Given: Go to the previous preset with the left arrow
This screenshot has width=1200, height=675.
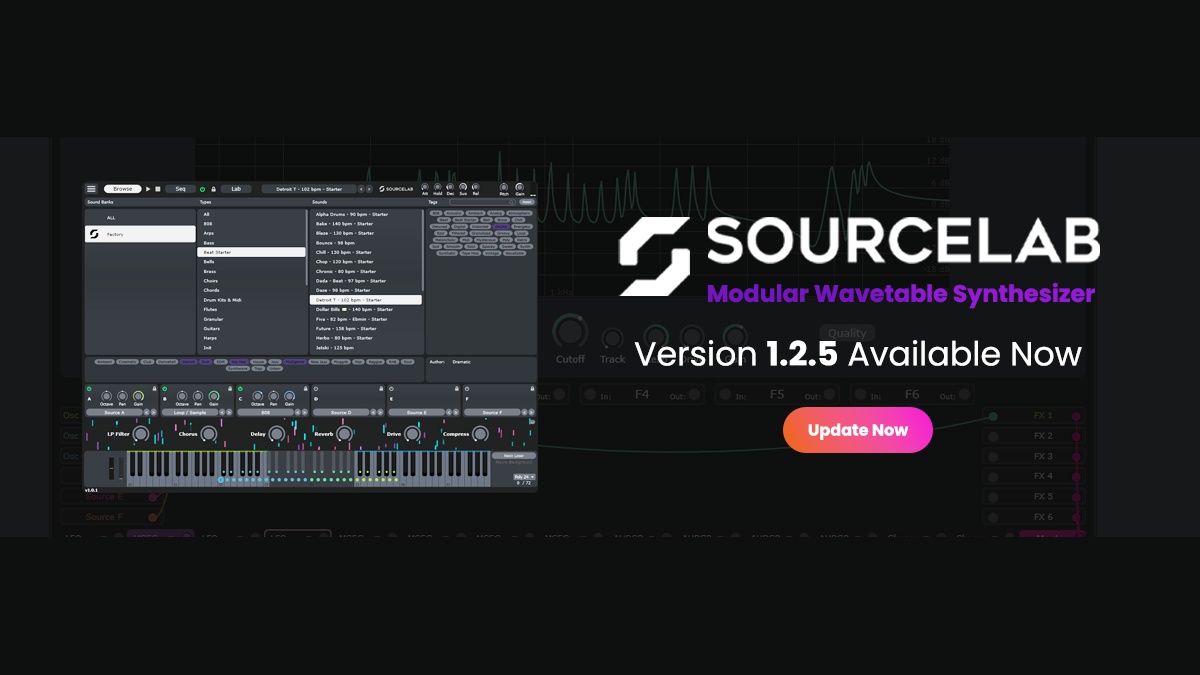Looking at the screenshot, I should [x=361, y=188].
